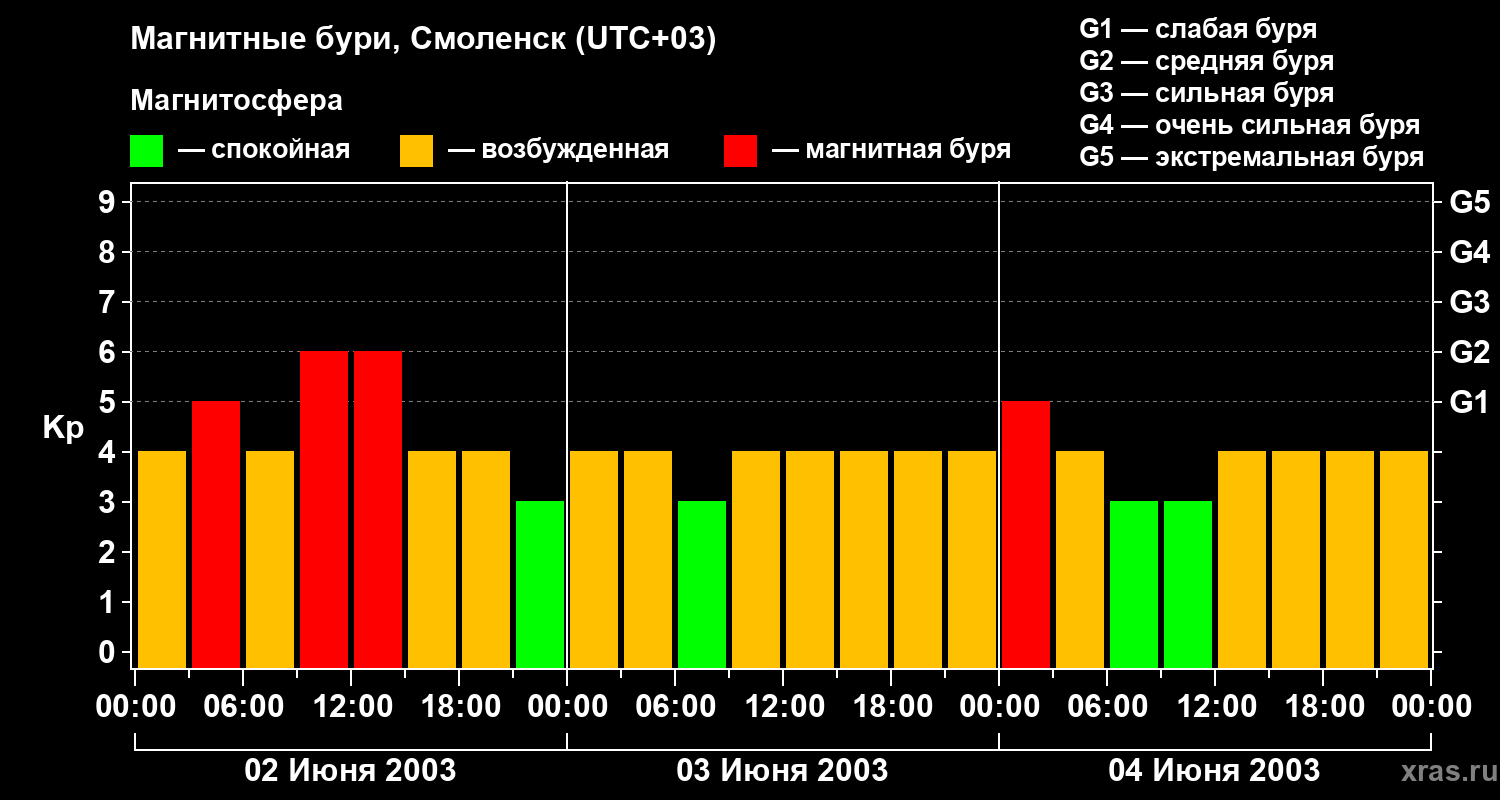The height and width of the screenshot is (800, 1500).
Task: Click the '04 Июня 2003' date label
Action: click(1215, 771)
